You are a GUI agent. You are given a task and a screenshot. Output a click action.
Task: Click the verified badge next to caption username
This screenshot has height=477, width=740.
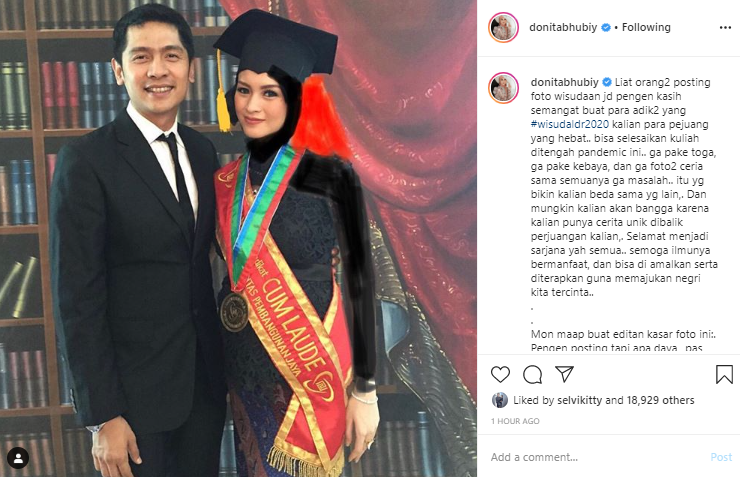[x=606, y=82]
